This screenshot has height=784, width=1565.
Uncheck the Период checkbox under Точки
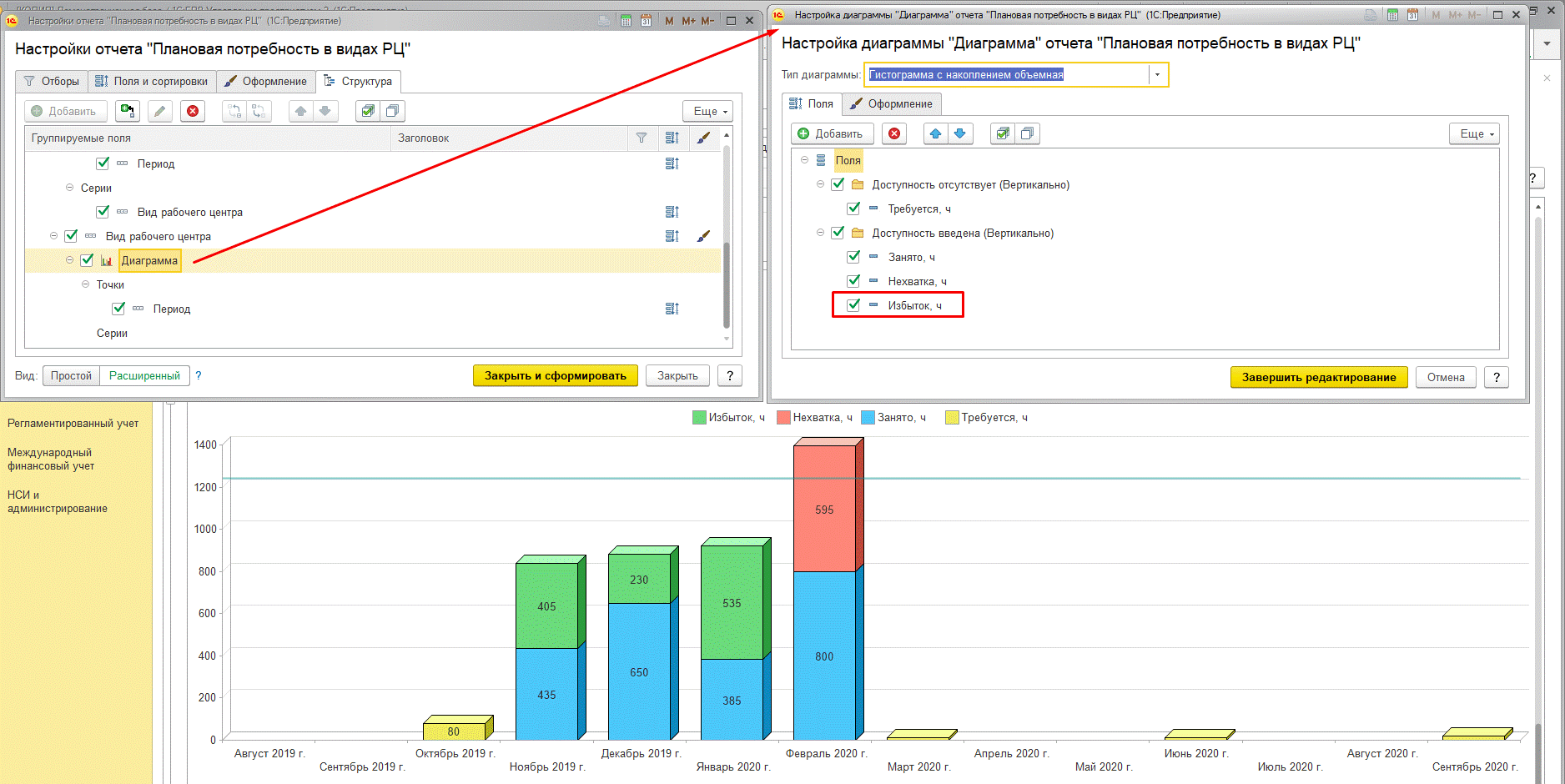[x=118, y=309]
